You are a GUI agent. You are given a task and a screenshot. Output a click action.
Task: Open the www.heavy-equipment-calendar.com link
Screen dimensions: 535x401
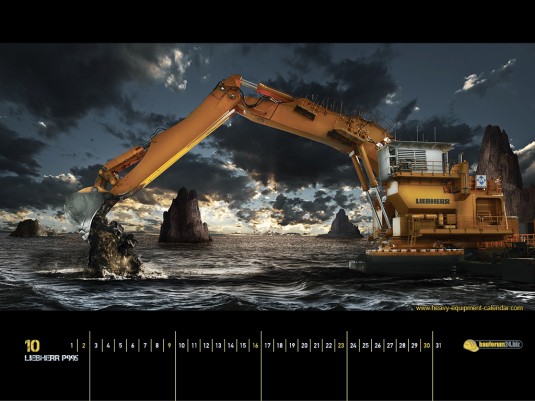[x=469, y=308]
